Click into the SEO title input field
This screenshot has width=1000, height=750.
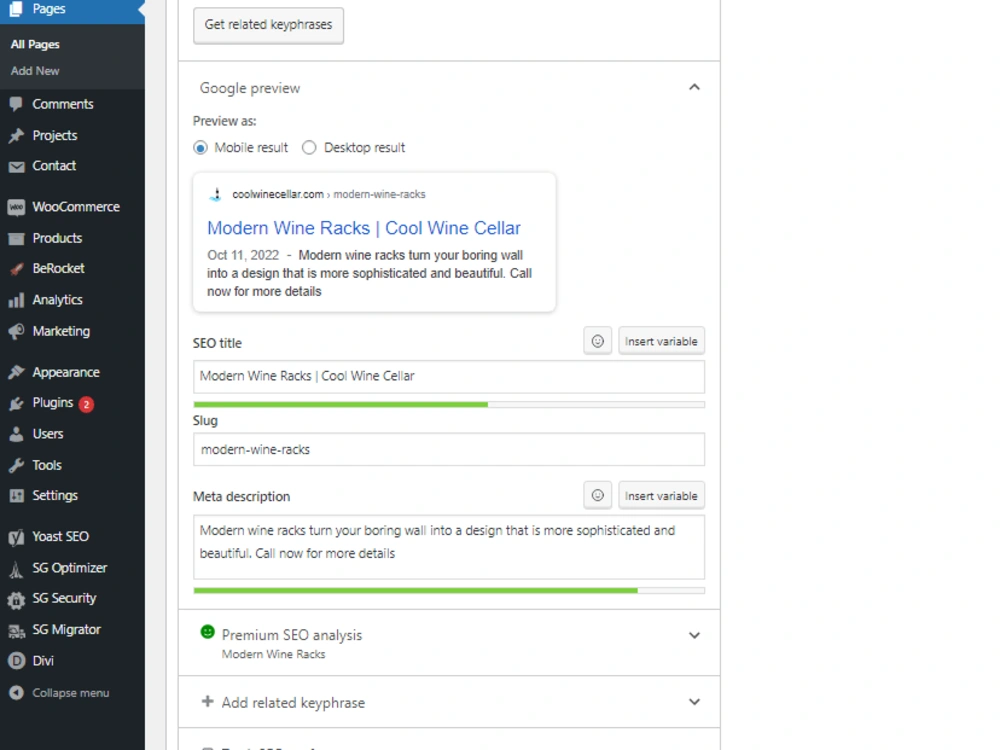click(x=449, y=377)
